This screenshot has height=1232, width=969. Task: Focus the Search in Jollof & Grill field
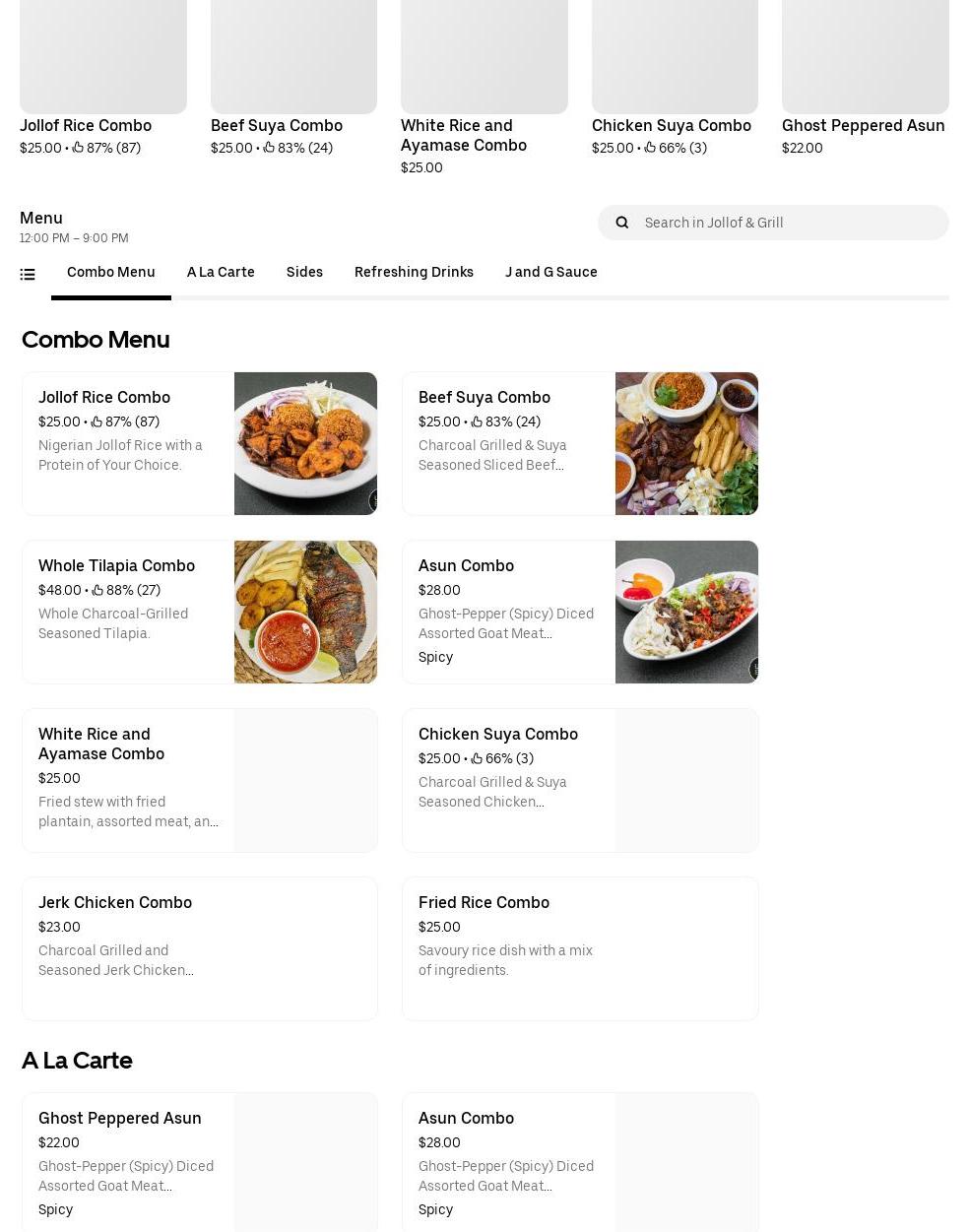pos(773,223)
